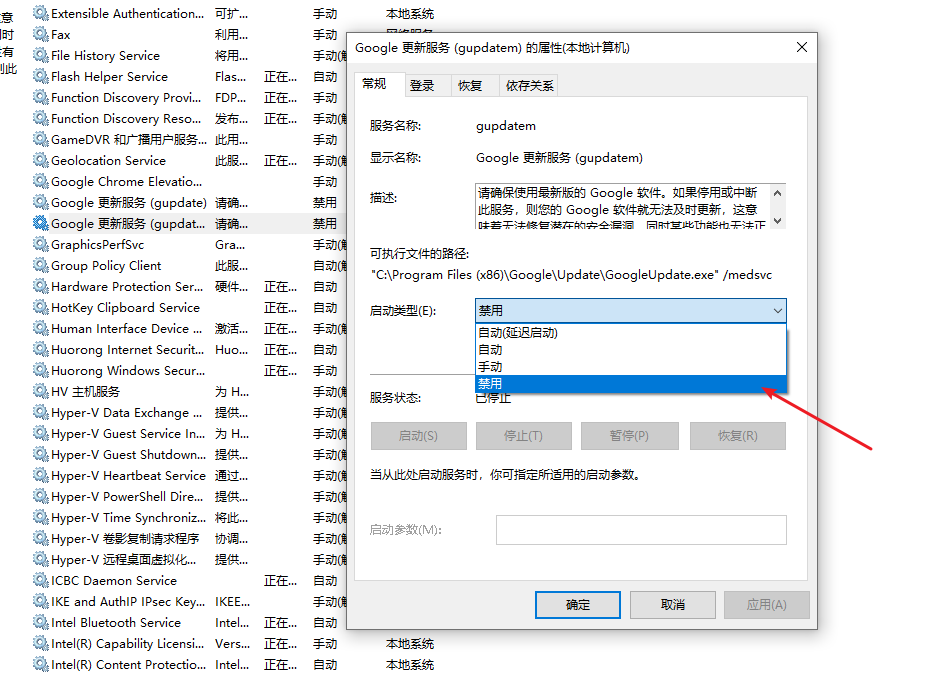Click the gear icon for Huorong Windows Security
Viewport: 937px width, 676px height.
(41, 371)
